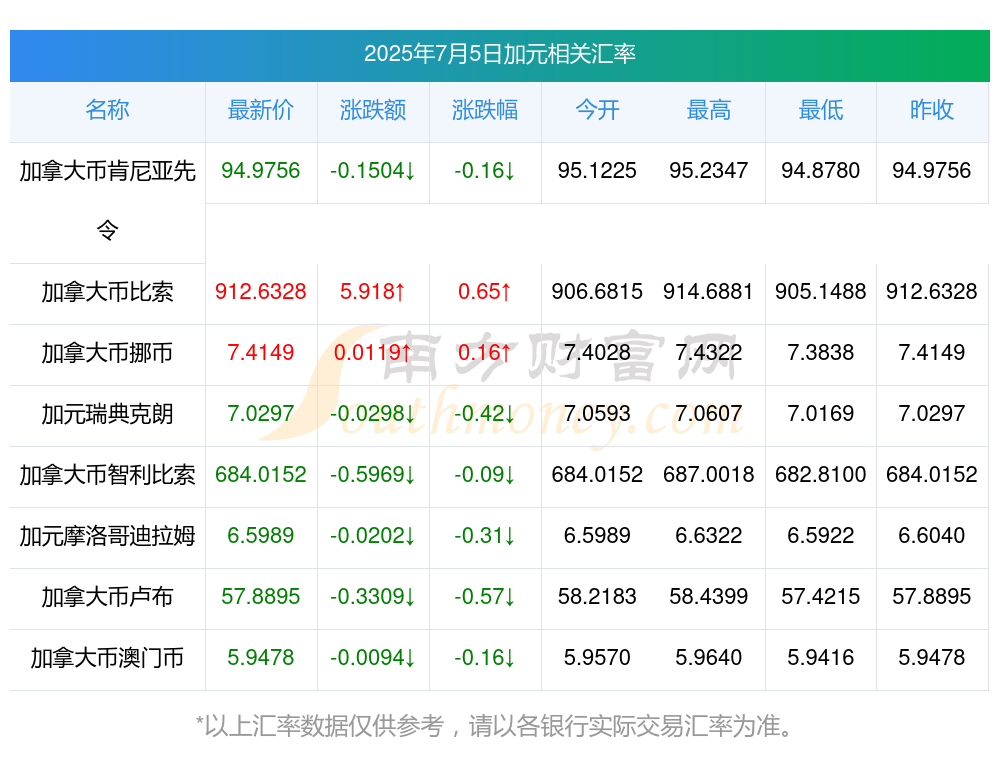Click the green latest price 7.0297

click(261, 414)
